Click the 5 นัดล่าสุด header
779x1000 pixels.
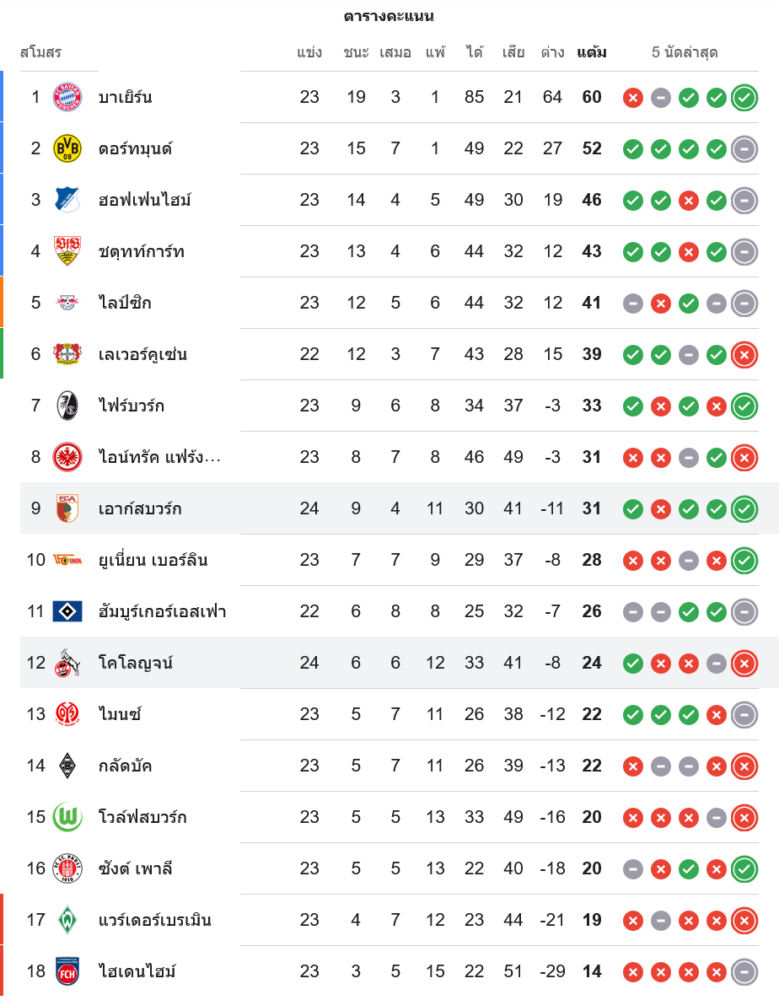click(684, 52)
